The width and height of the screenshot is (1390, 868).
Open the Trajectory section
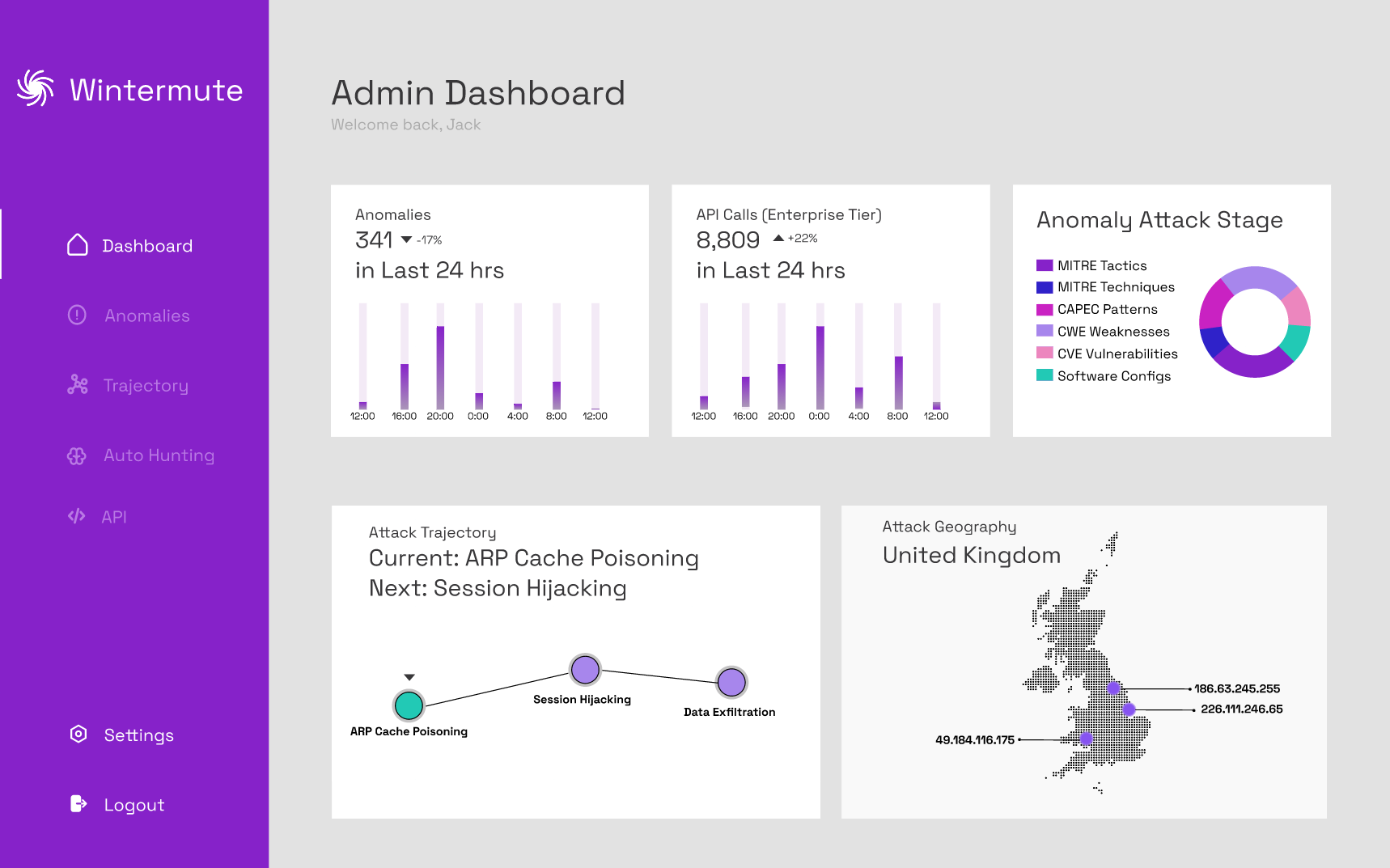tap(146, 386)
